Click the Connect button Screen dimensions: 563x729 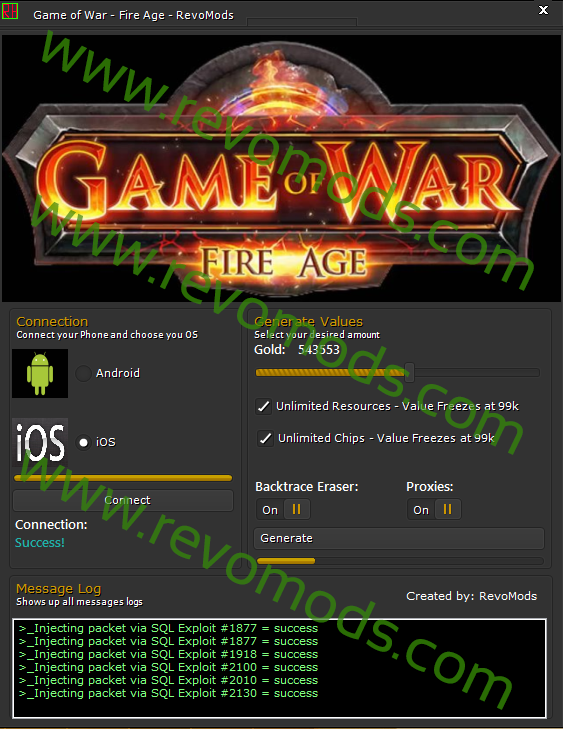tap(123, 500)
